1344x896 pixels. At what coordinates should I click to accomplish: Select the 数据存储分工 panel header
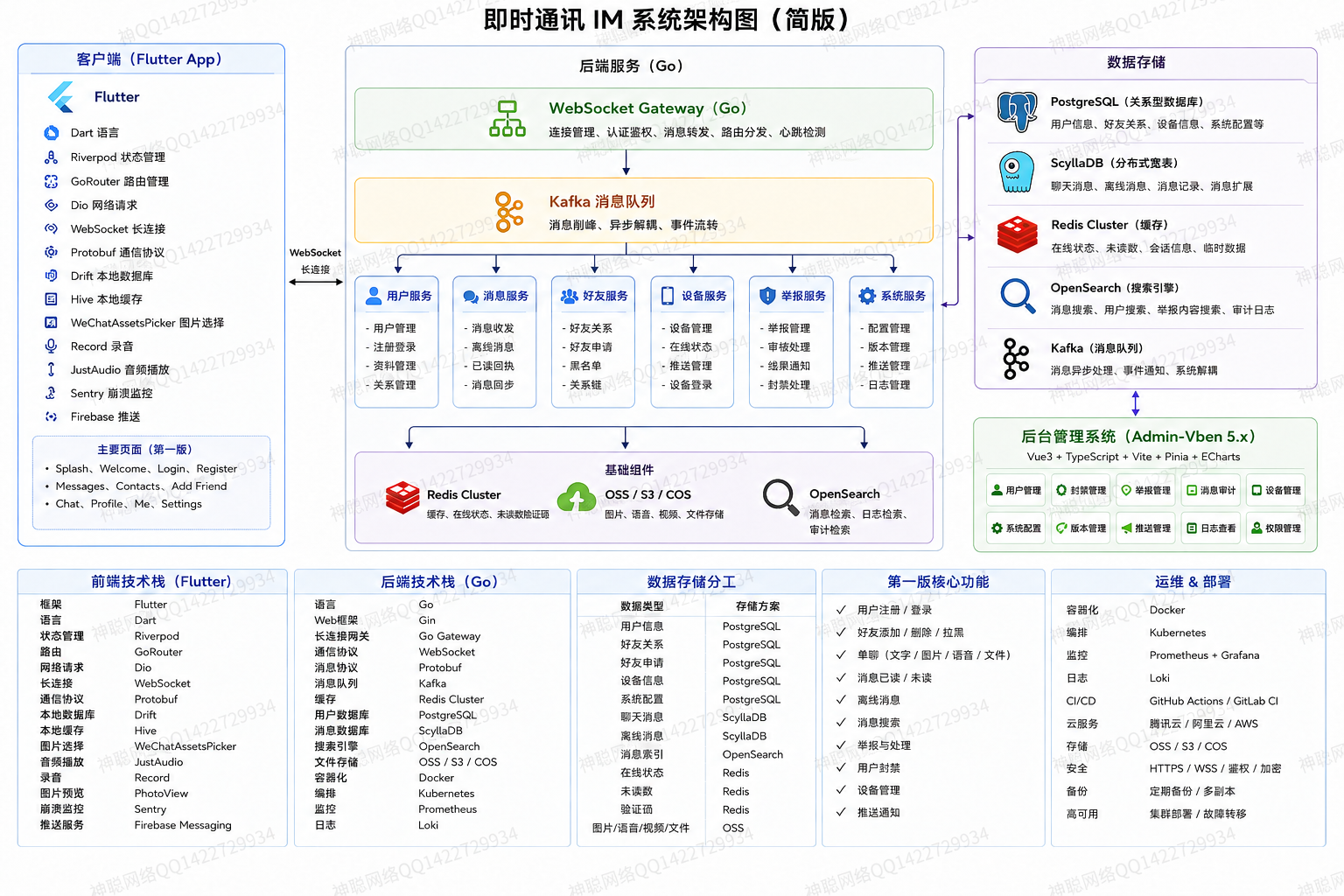coord(696,582)
